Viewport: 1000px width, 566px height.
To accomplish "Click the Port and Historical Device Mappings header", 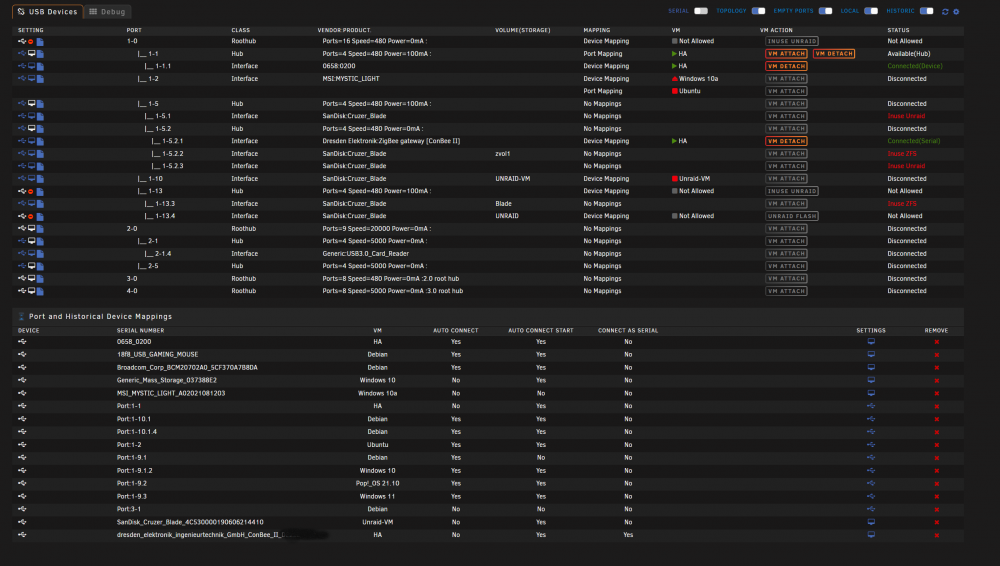I will click(x=100, y=317).
